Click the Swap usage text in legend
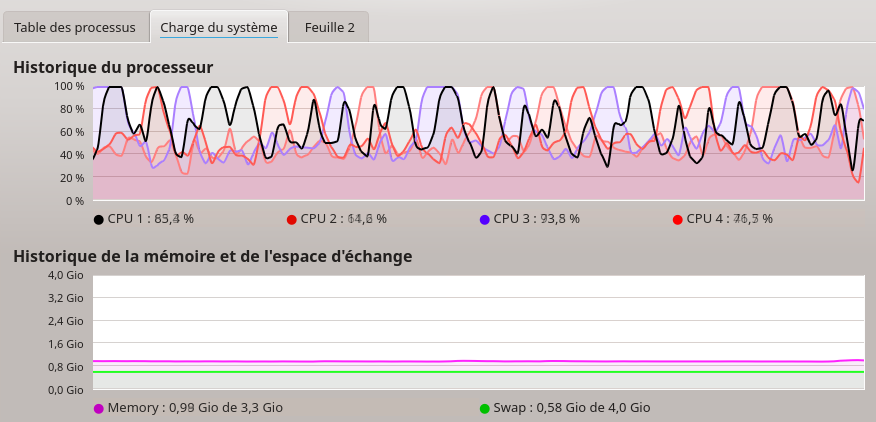This screenshot has height=422, width=876. click(x=572, y=408)
